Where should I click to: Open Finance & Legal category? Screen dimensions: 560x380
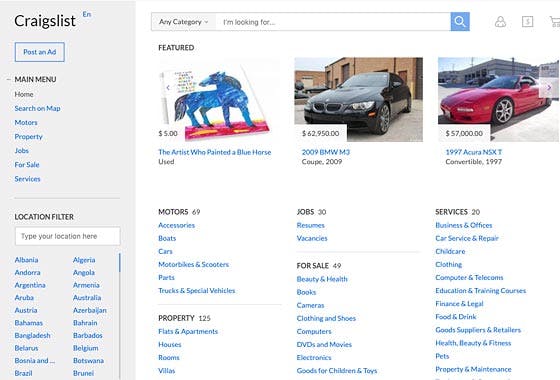(x=459, y=304)
